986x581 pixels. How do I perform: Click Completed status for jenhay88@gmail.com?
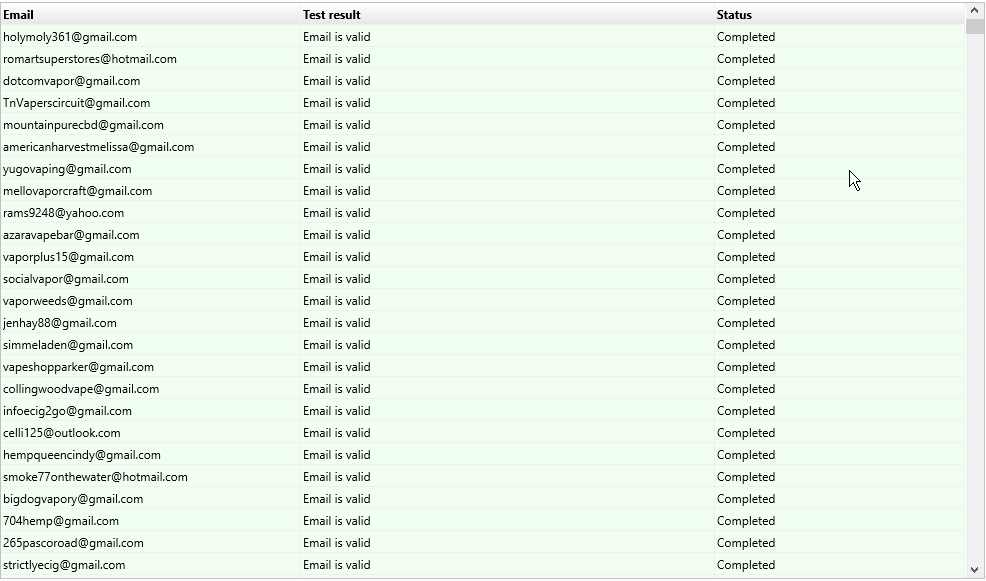(x=746, y=323)
